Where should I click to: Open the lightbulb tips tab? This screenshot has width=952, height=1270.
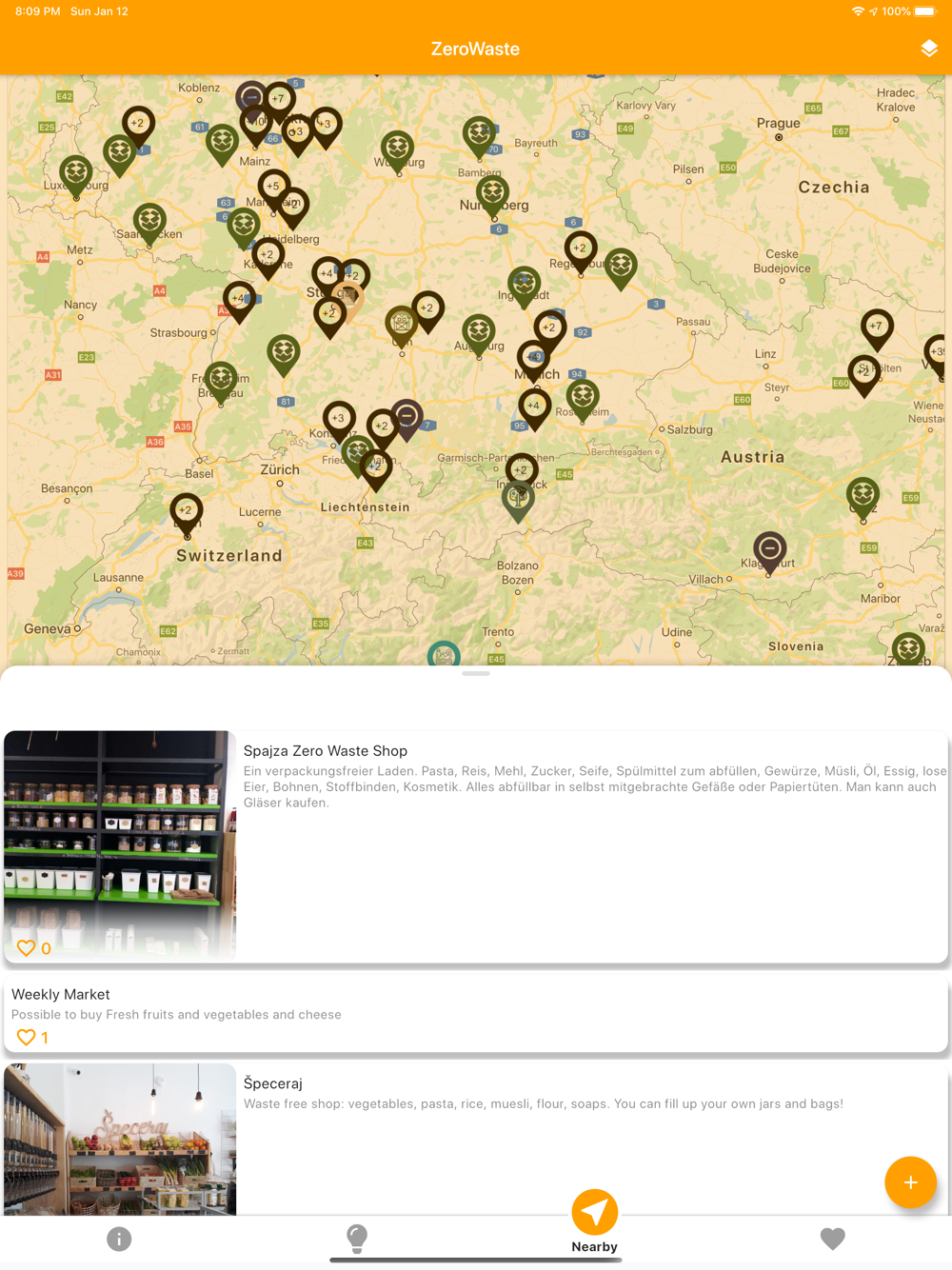pos(357,1239)
